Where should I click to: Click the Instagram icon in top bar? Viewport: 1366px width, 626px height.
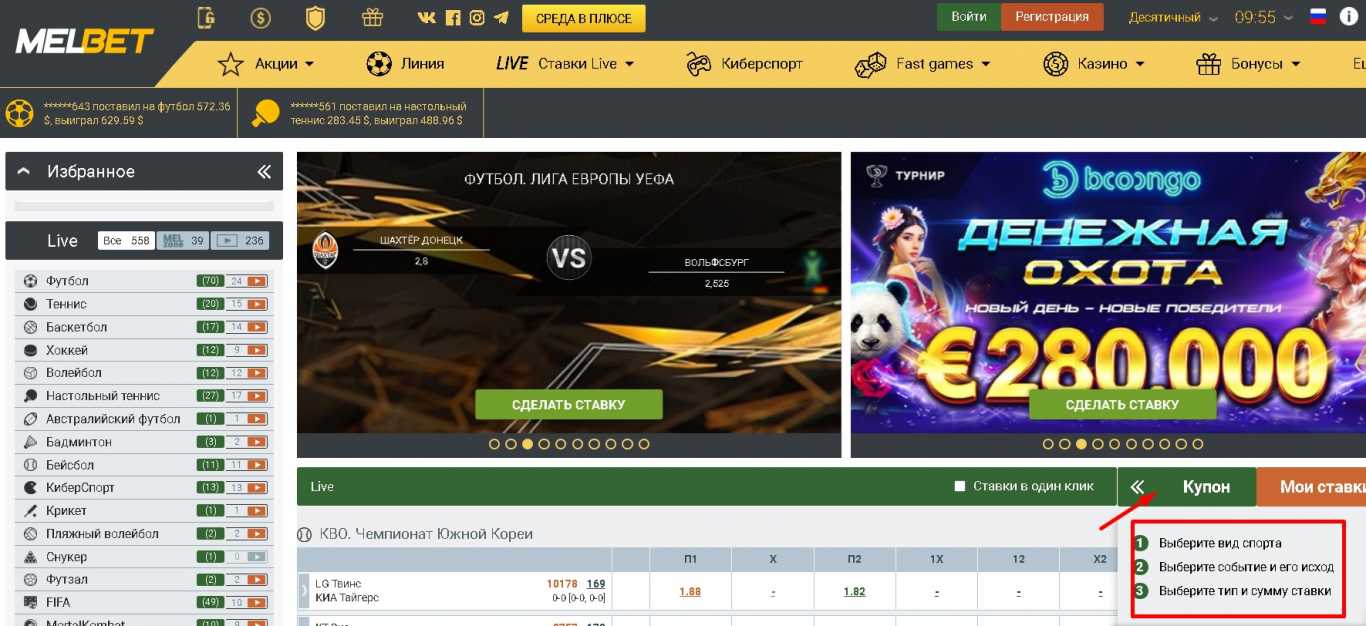[x=477, y=18]
